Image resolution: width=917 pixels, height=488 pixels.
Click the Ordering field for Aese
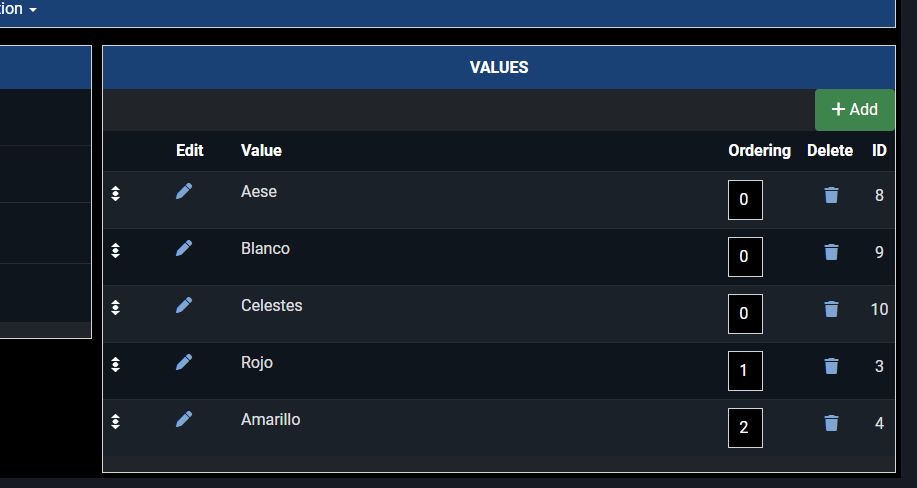tap(745, 200)
